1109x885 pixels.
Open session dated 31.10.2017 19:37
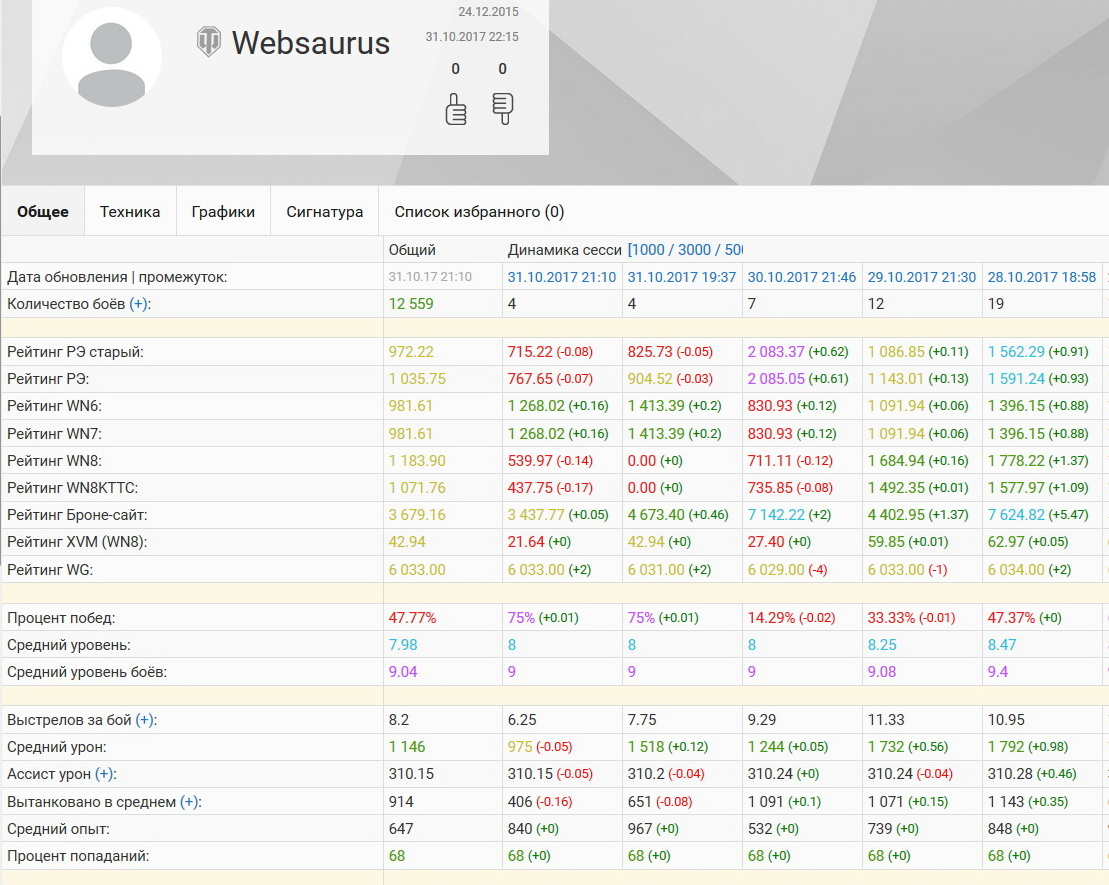(x=682, y=277)
